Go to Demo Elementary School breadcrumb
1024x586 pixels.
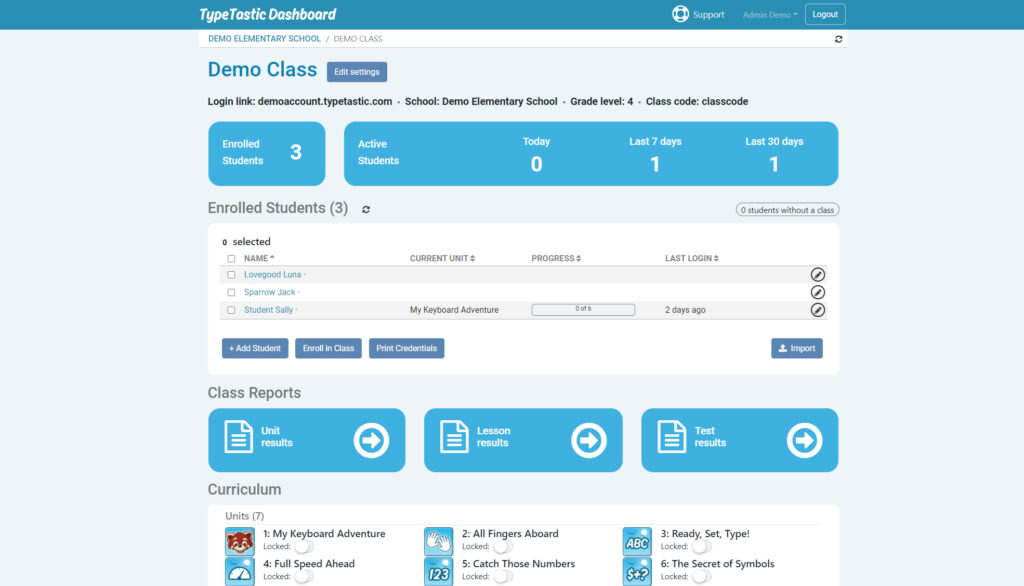264,39
